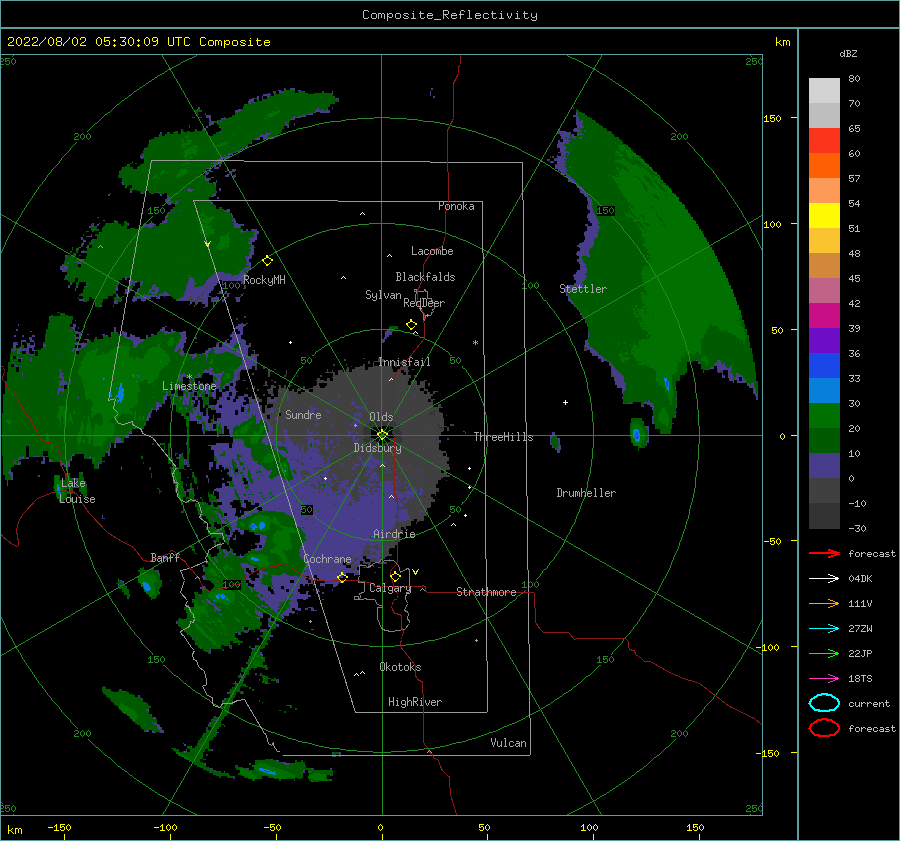Click the 80 dBZ value on scale
The image size is (900, 841).
coord(854,79)
